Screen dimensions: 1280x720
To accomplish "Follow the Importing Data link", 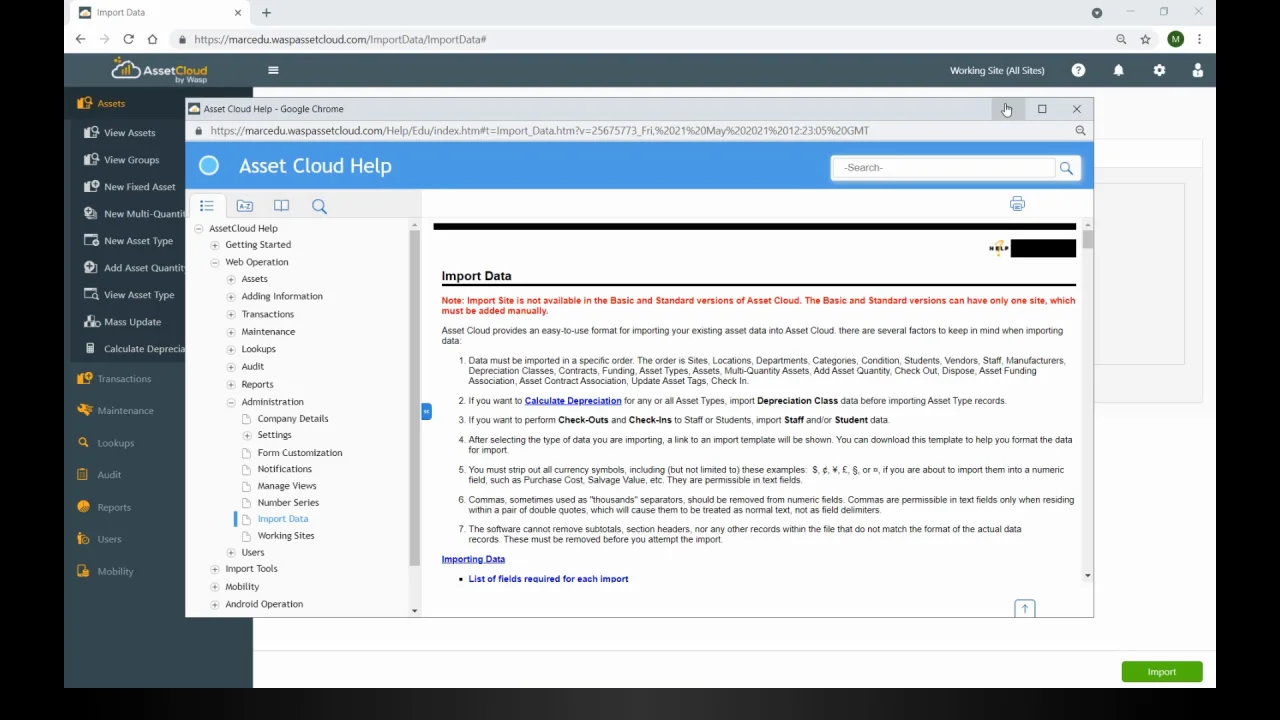I will 473,559.
